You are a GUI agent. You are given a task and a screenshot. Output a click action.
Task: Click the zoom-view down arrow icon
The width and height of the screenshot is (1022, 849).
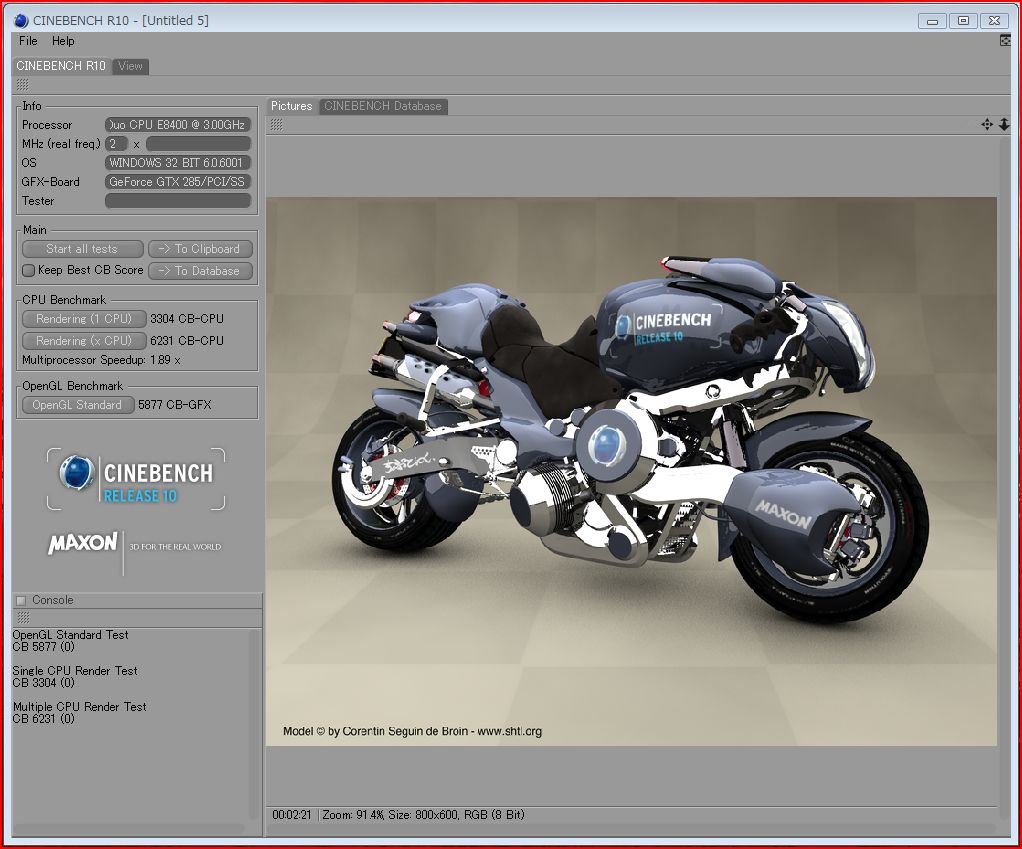click(1004, 124)
